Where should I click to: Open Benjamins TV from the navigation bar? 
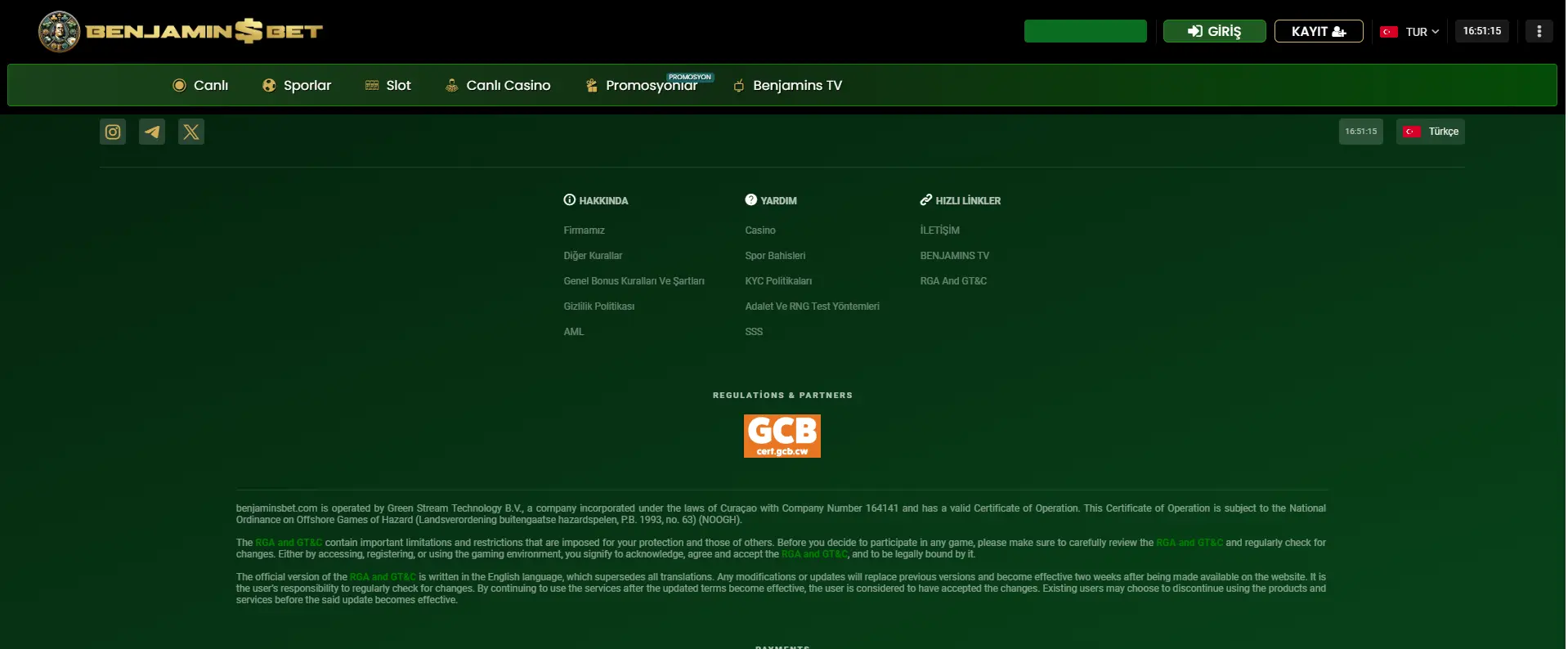787,86
